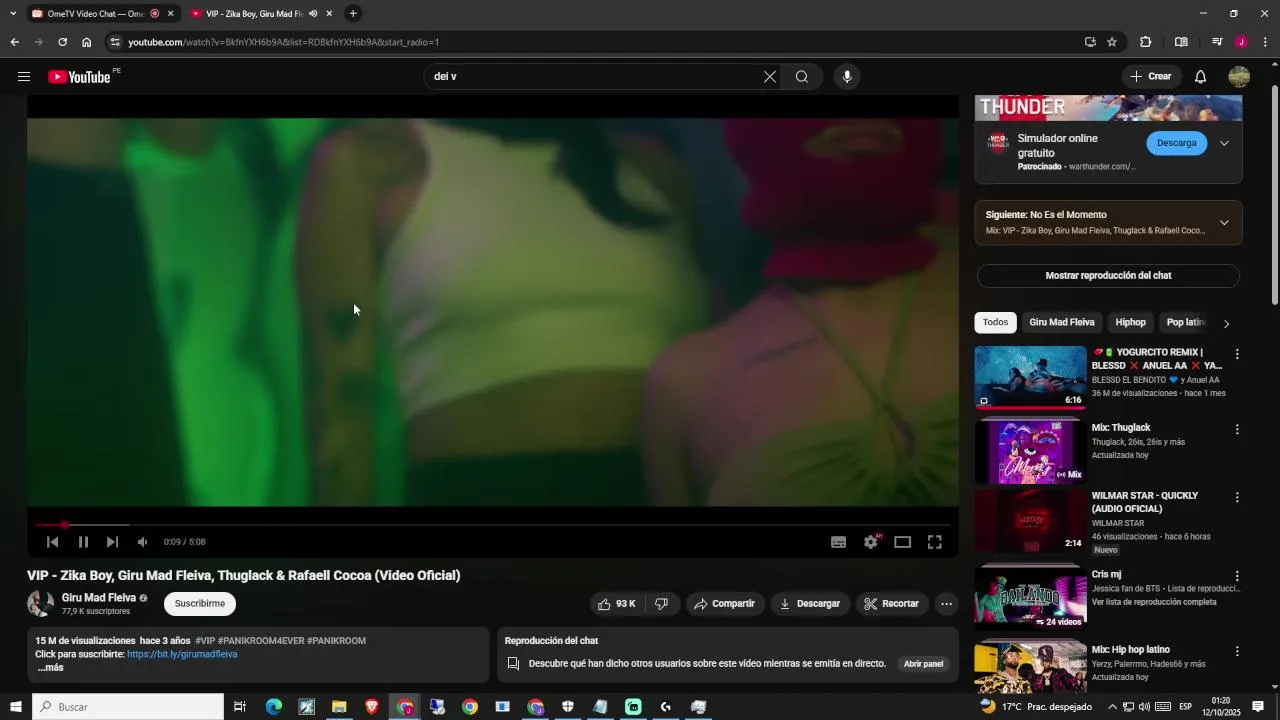Seek in the video progress bar
Screen dimensions: 1280x720
click(x=492, y=525)
